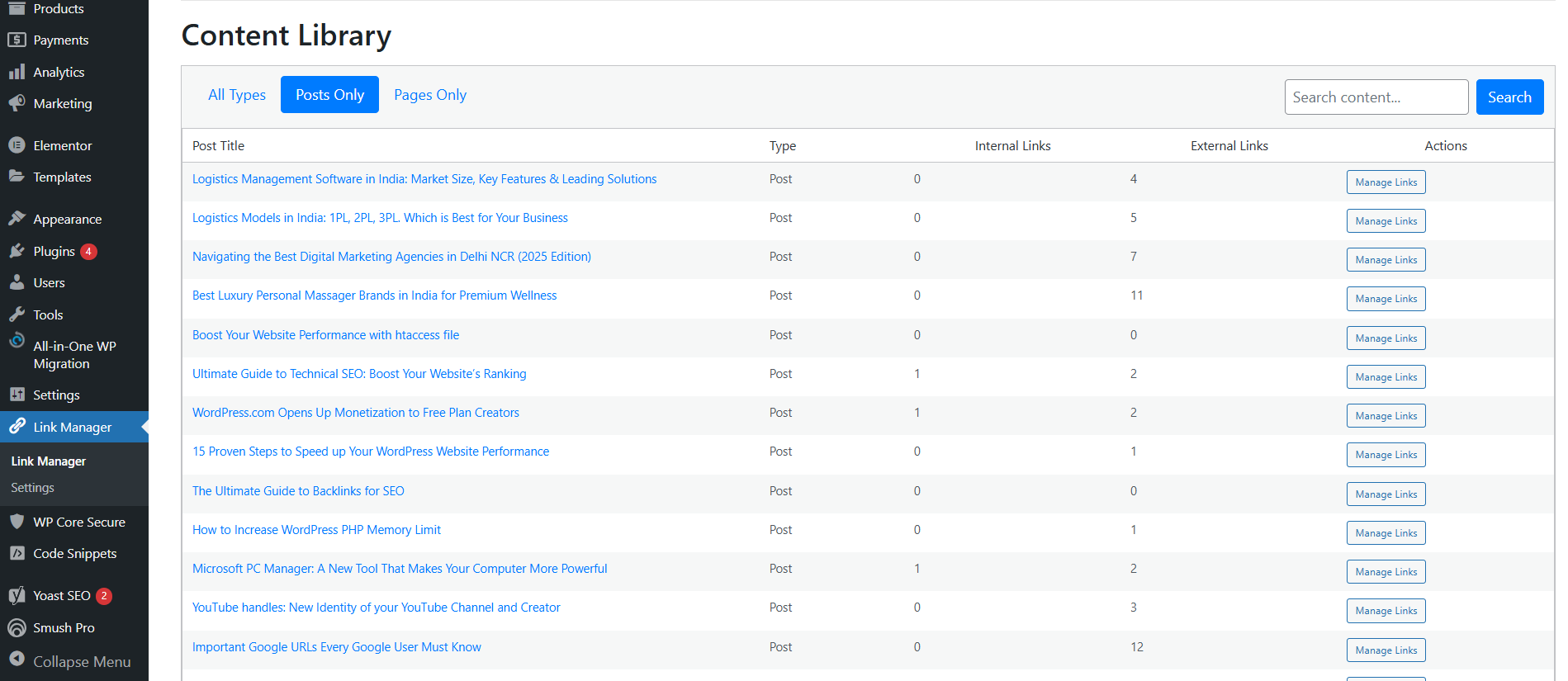Manage Links for Logistics Management Software post
Viewport: 1568px width, 681px height.
pyautogui.click(x=1386, y=182)
